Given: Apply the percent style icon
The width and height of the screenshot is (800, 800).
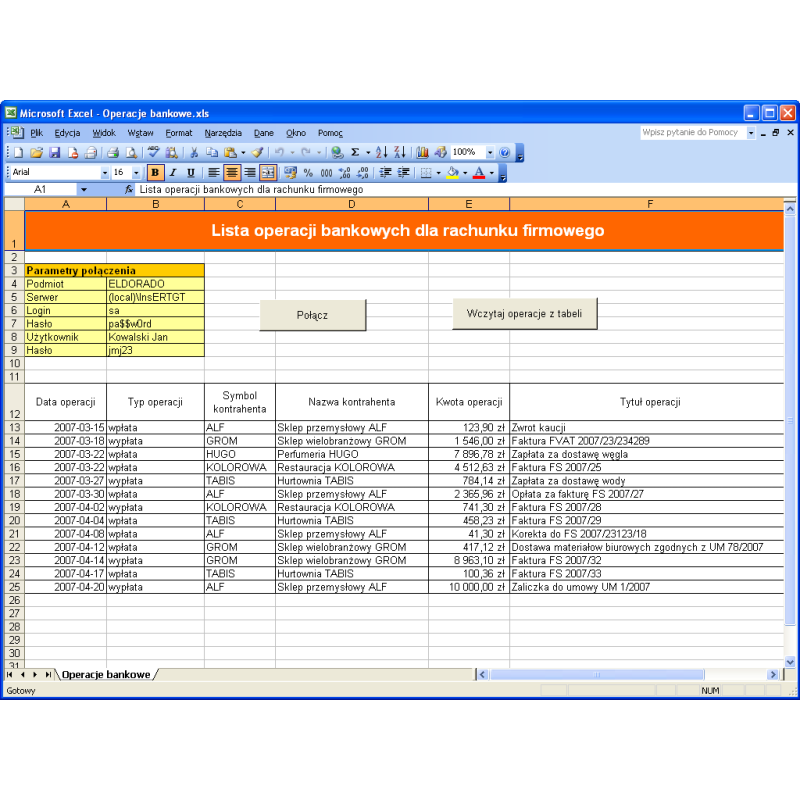Looking at the screenshot, I should 308,173.
